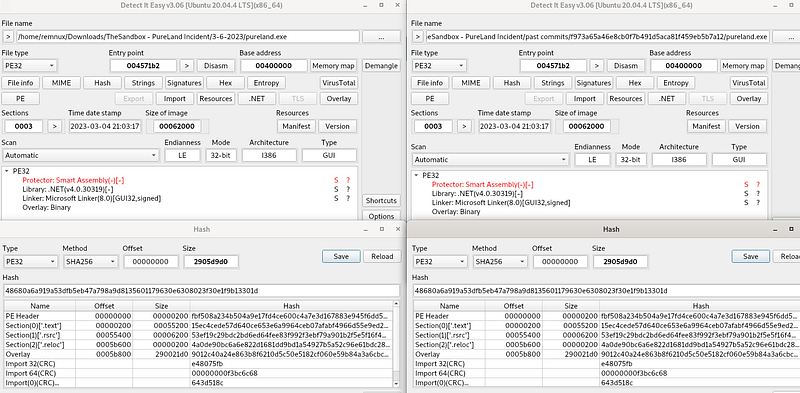
Task: Open Scan mode 'Automatic' dropdown in right window
Action: (x=490, y=159)
